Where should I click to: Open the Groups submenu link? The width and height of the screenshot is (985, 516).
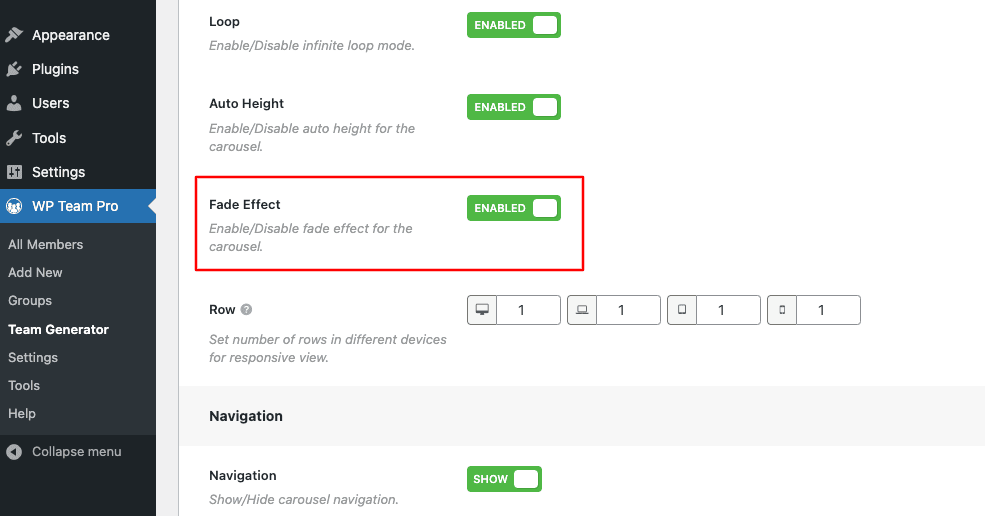pos(30,300)
